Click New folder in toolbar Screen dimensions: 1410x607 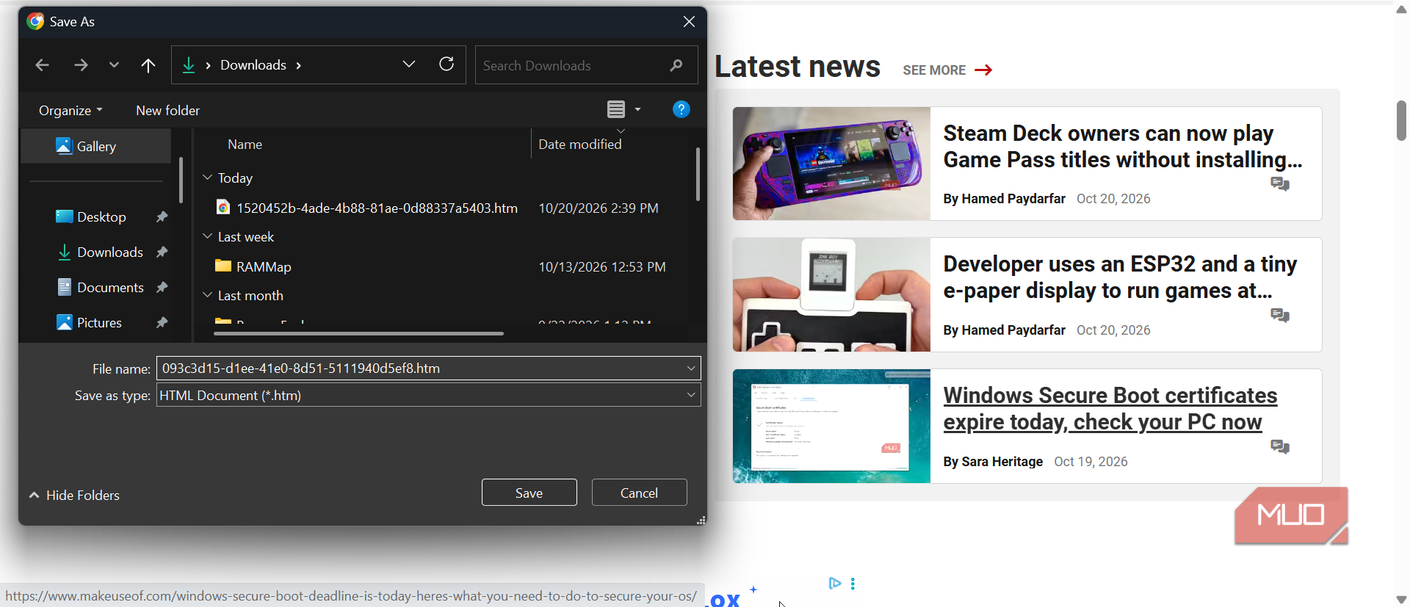click(x=168, y=110)
